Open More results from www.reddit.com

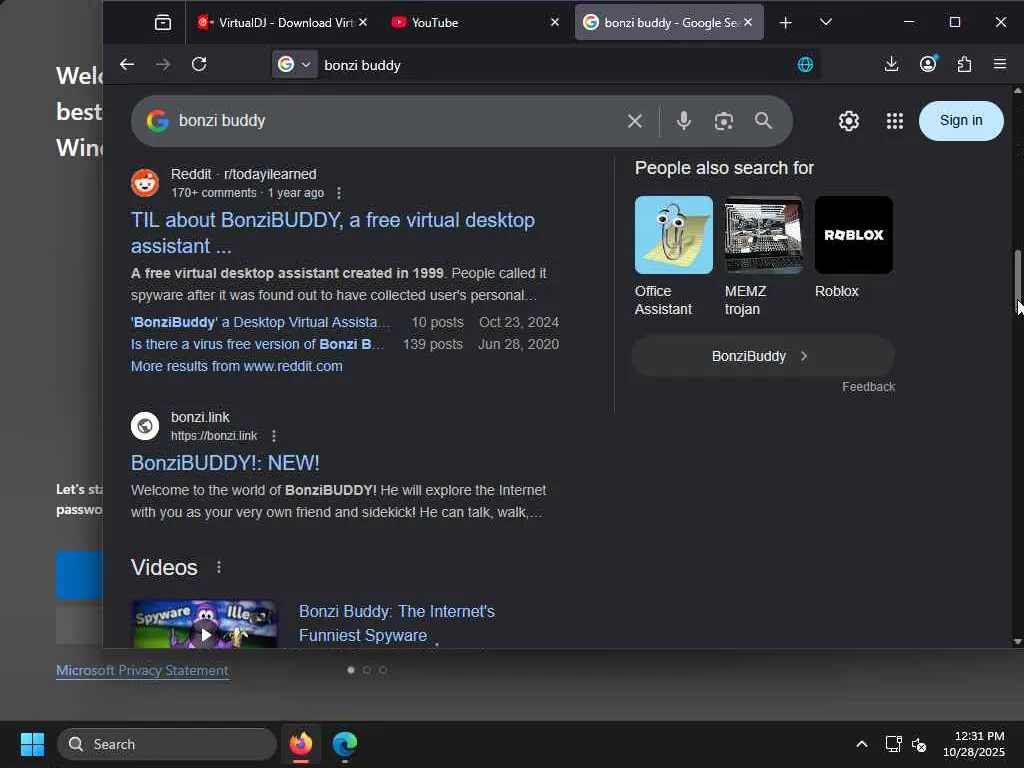236,366
